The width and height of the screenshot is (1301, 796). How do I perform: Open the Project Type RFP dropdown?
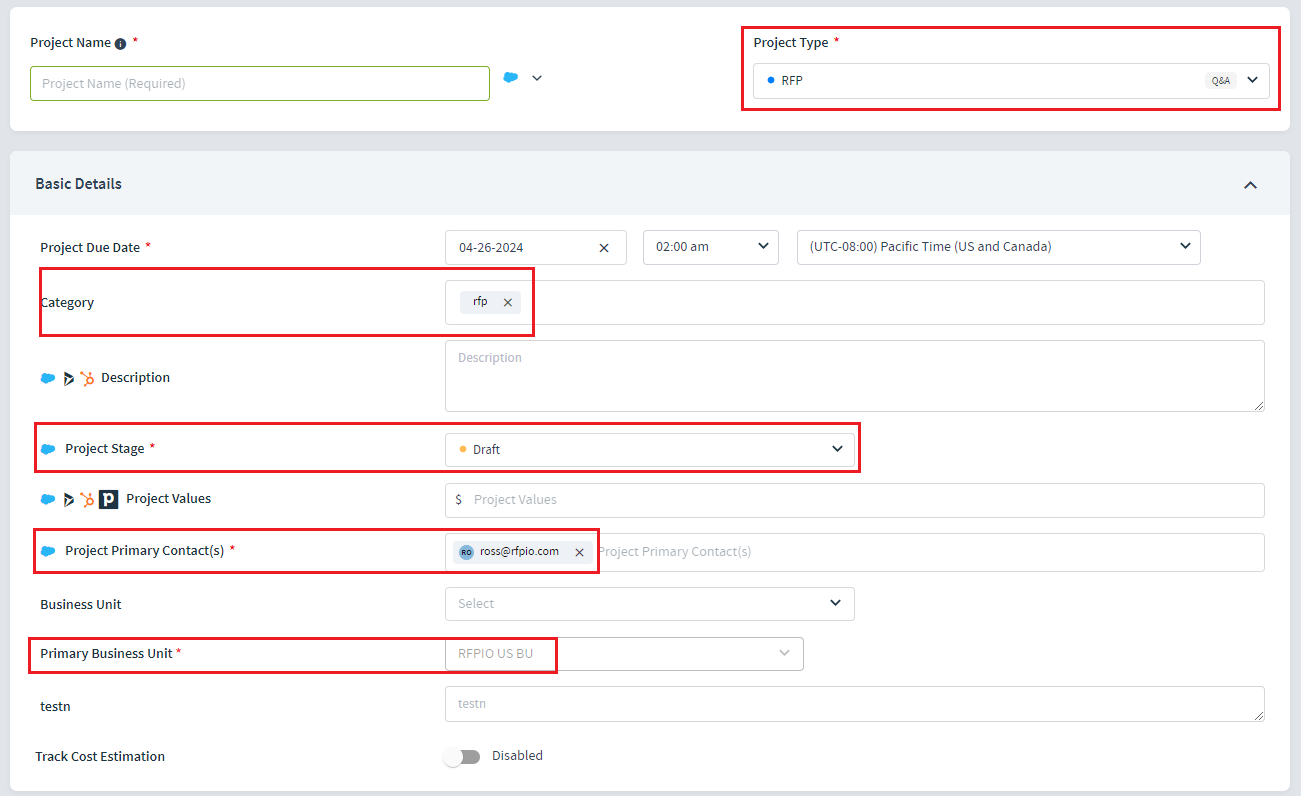[x=1011, y=81]
